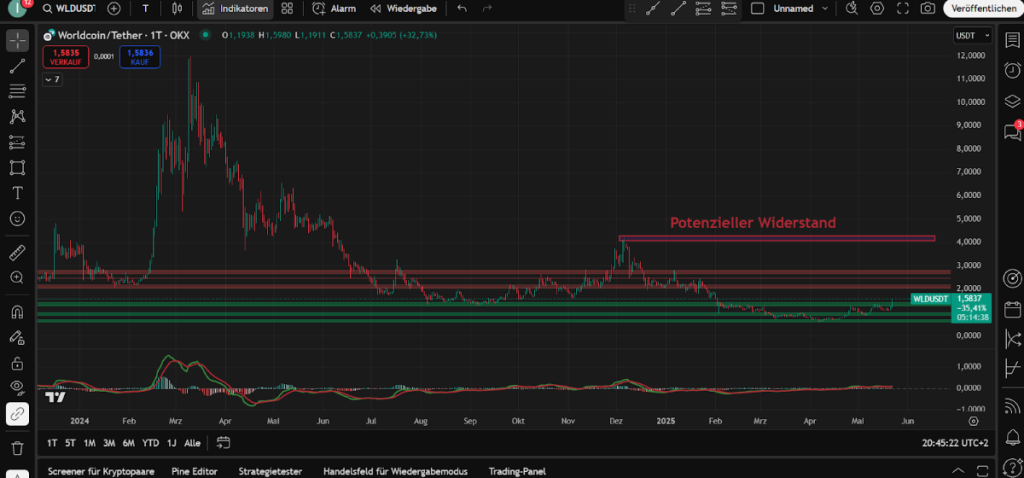Open the USDT currency dropdown

coord(970,36)
